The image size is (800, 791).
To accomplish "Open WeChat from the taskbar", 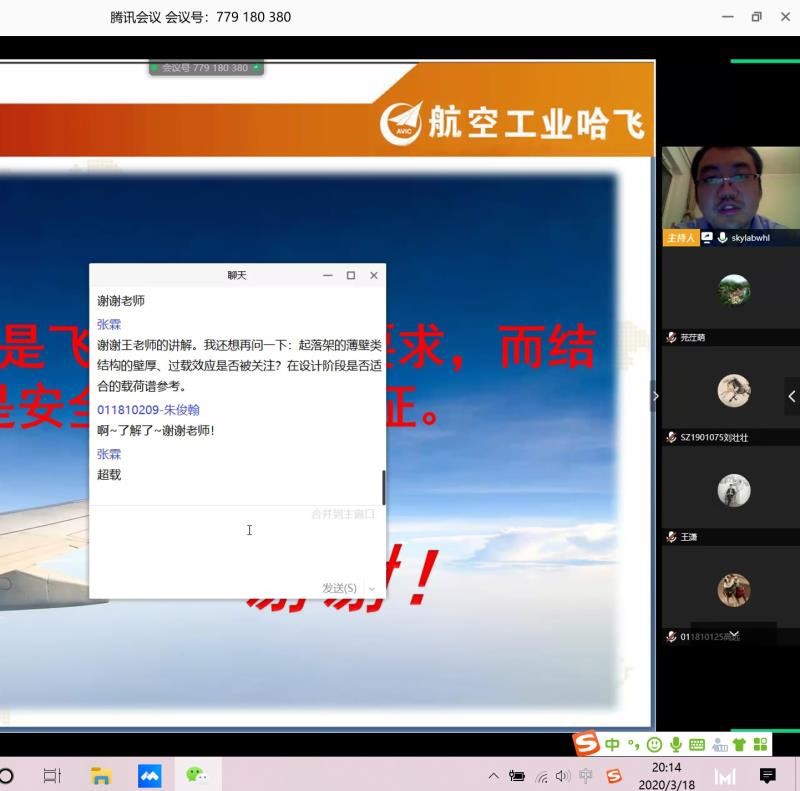I will point(196,775).
